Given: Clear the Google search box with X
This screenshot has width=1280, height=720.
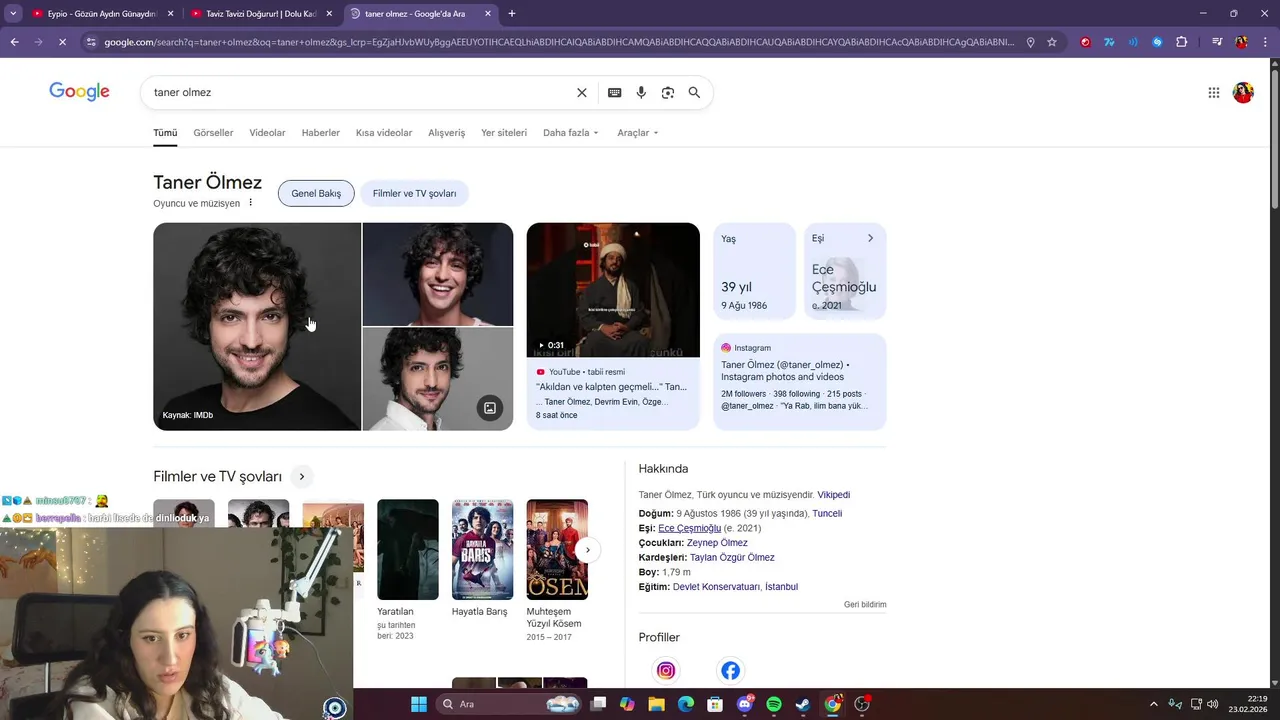Looking at the screenshot, I should [x=582, y=92].
